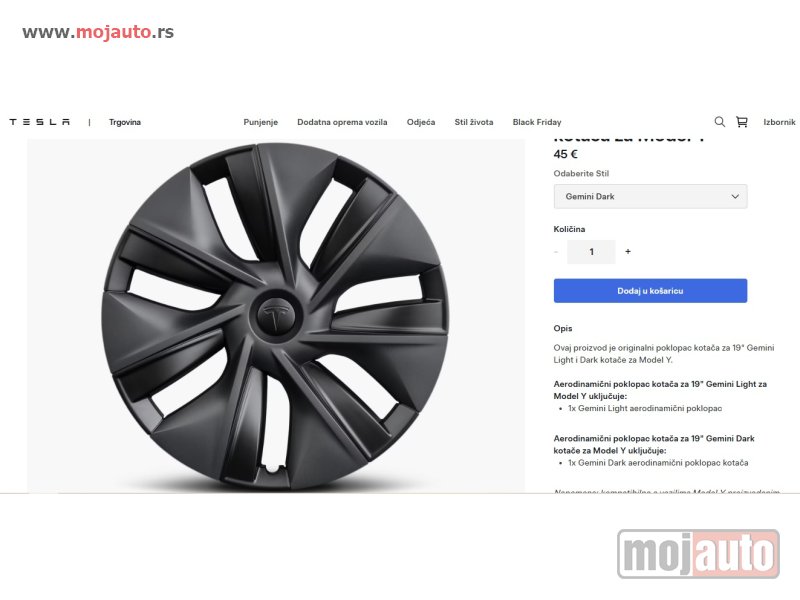
Task: Click the dropdown chevron arrow
Action: tap(735, 196)
